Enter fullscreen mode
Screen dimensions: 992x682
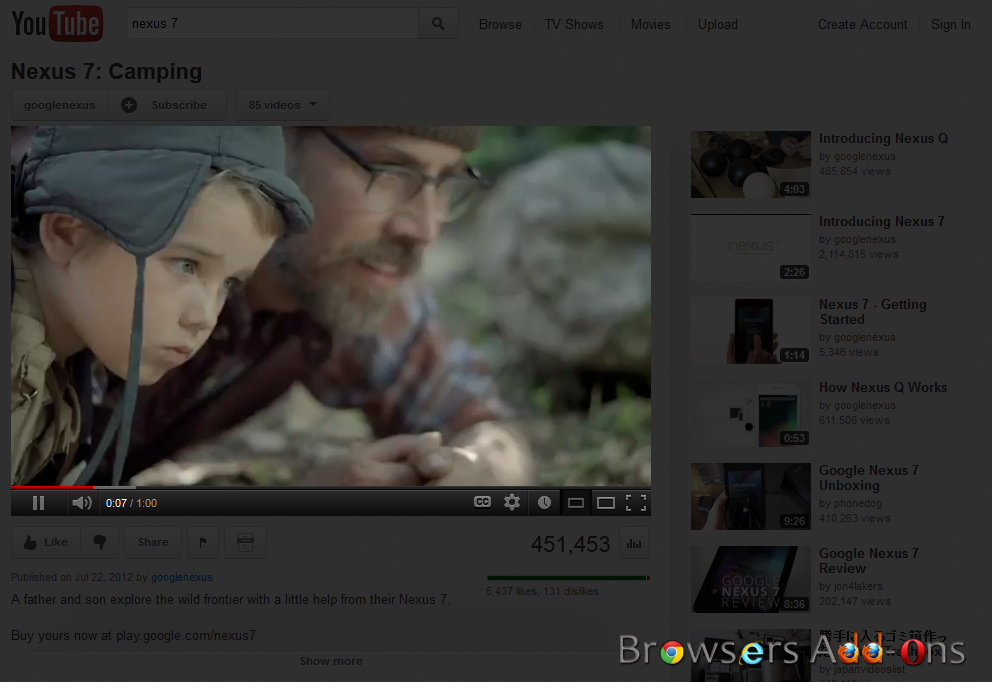coord(636,503)
